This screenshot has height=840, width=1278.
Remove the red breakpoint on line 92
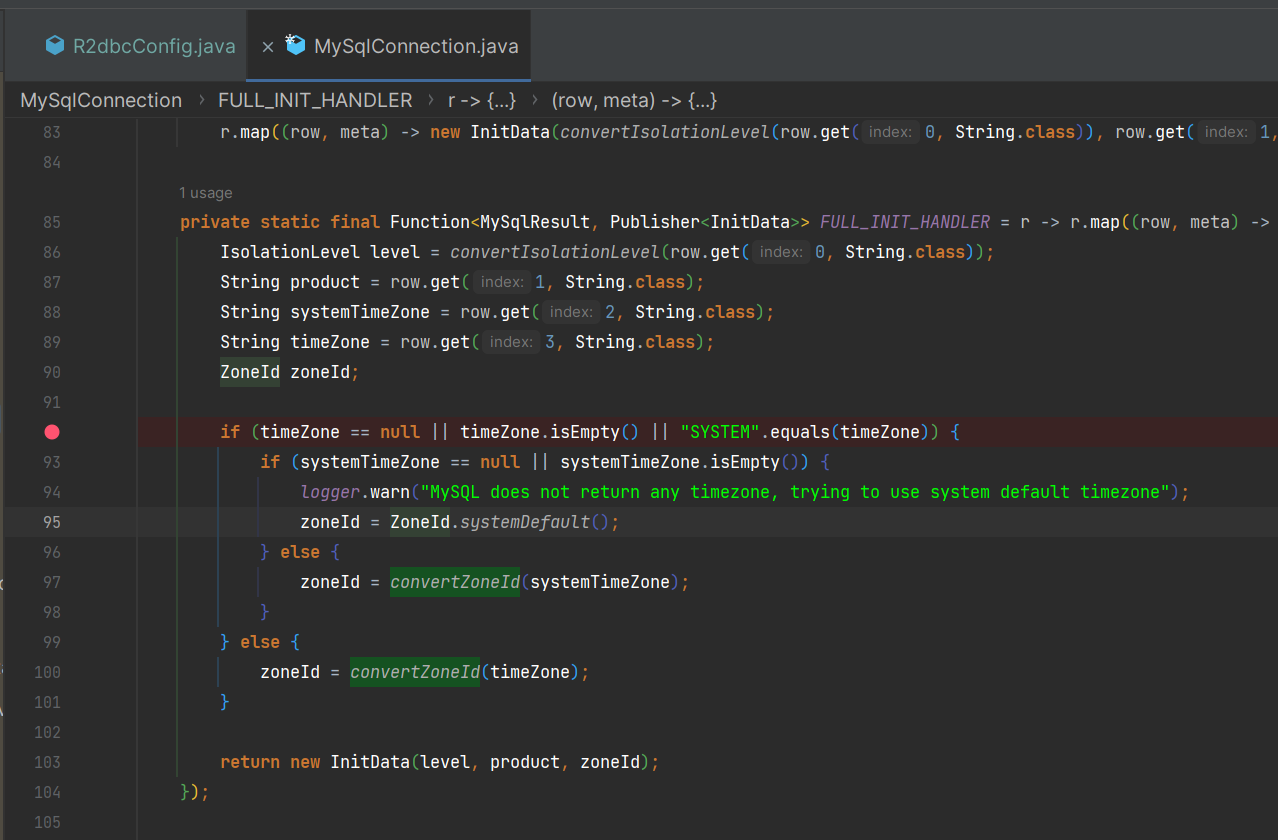point(52,432)
